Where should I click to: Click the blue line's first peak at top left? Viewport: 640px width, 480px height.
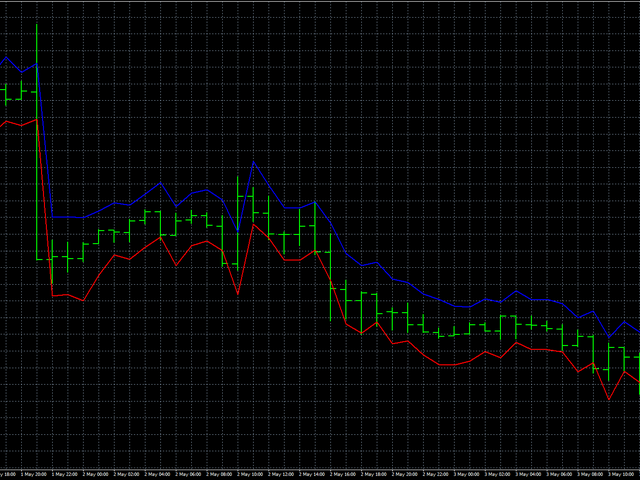[6, 56]
